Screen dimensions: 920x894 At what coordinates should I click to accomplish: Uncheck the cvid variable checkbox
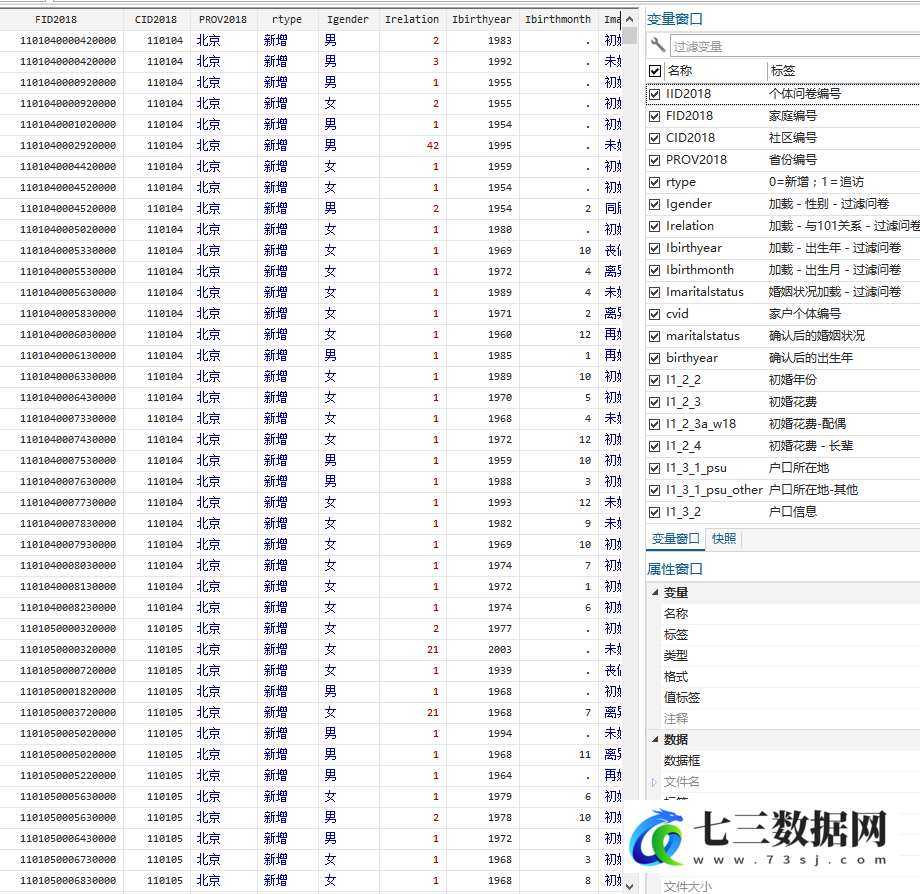click(655, 314)
